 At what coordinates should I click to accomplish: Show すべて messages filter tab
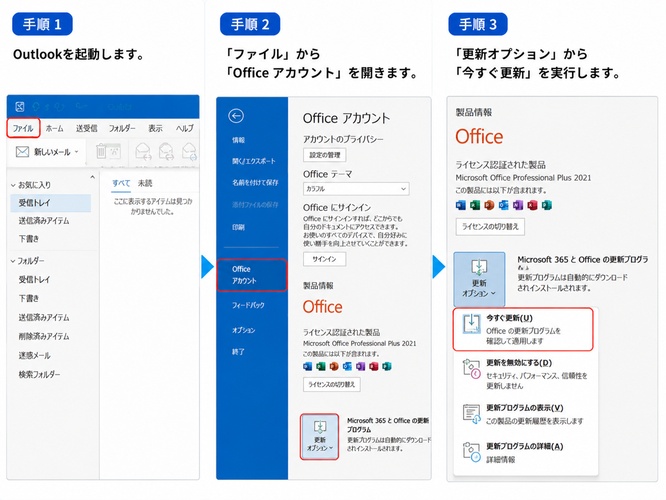tap(121, 183)
